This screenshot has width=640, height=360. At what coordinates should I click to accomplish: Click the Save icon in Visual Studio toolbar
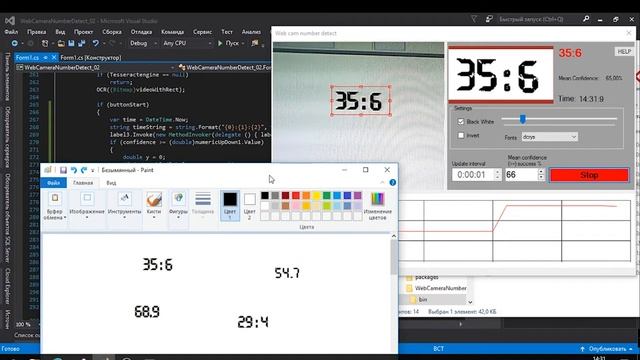click(71, 43)
